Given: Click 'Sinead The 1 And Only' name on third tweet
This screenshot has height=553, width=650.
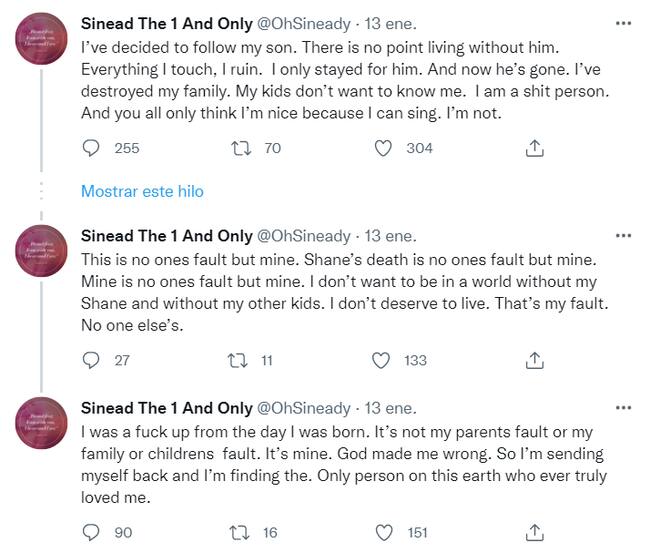Looking at the screenshot, I should click(x=166, y=408).
